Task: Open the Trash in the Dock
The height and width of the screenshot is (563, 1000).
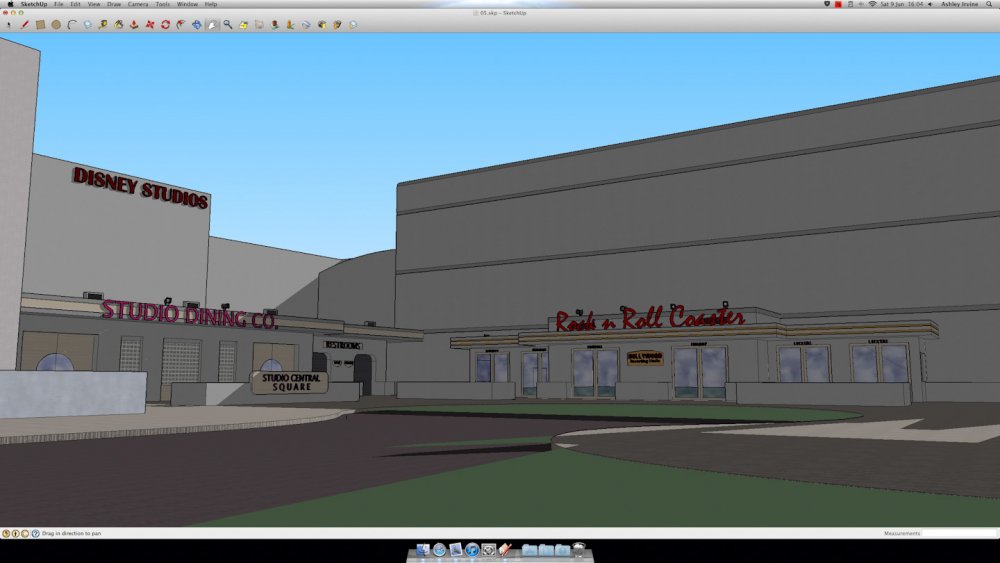Action: coord(579,550)
